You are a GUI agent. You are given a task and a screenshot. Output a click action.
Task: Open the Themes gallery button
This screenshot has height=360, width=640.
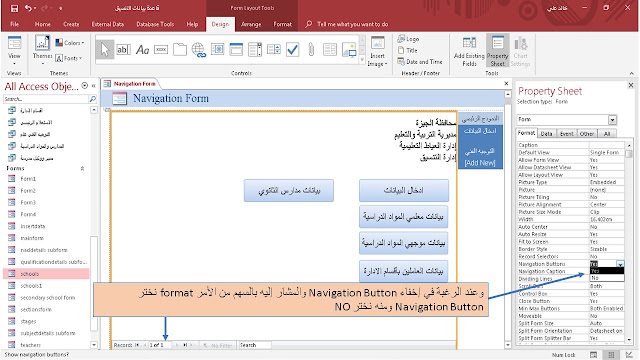42,51
